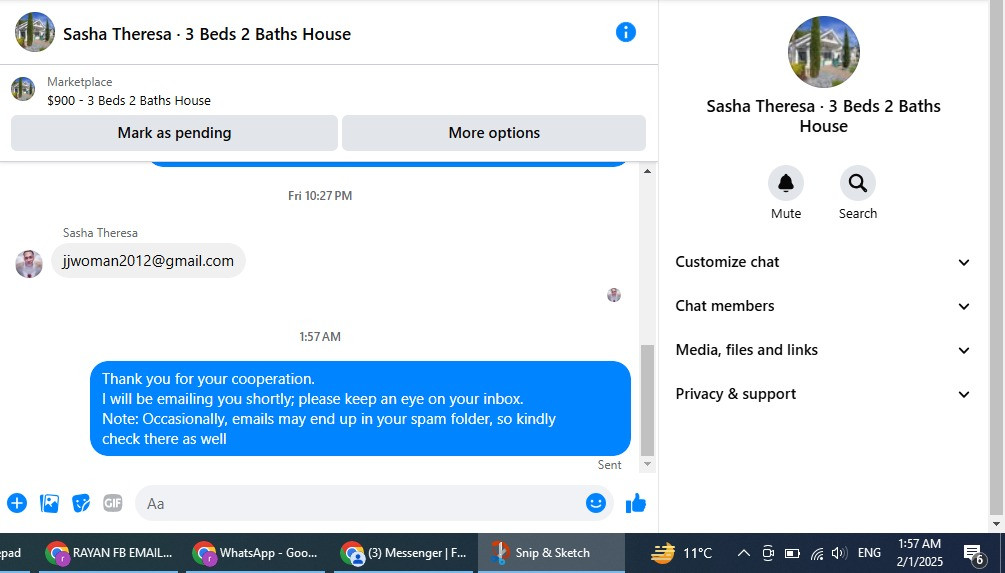Screen dimensions: 1005x573
Task: Open notification center with 6 badge
Action: 974,554
